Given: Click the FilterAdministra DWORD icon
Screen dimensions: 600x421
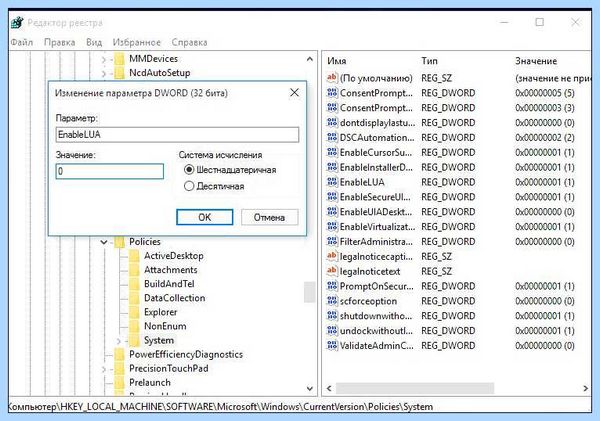Looking at the screenshot, I should (x=332, y=242).
